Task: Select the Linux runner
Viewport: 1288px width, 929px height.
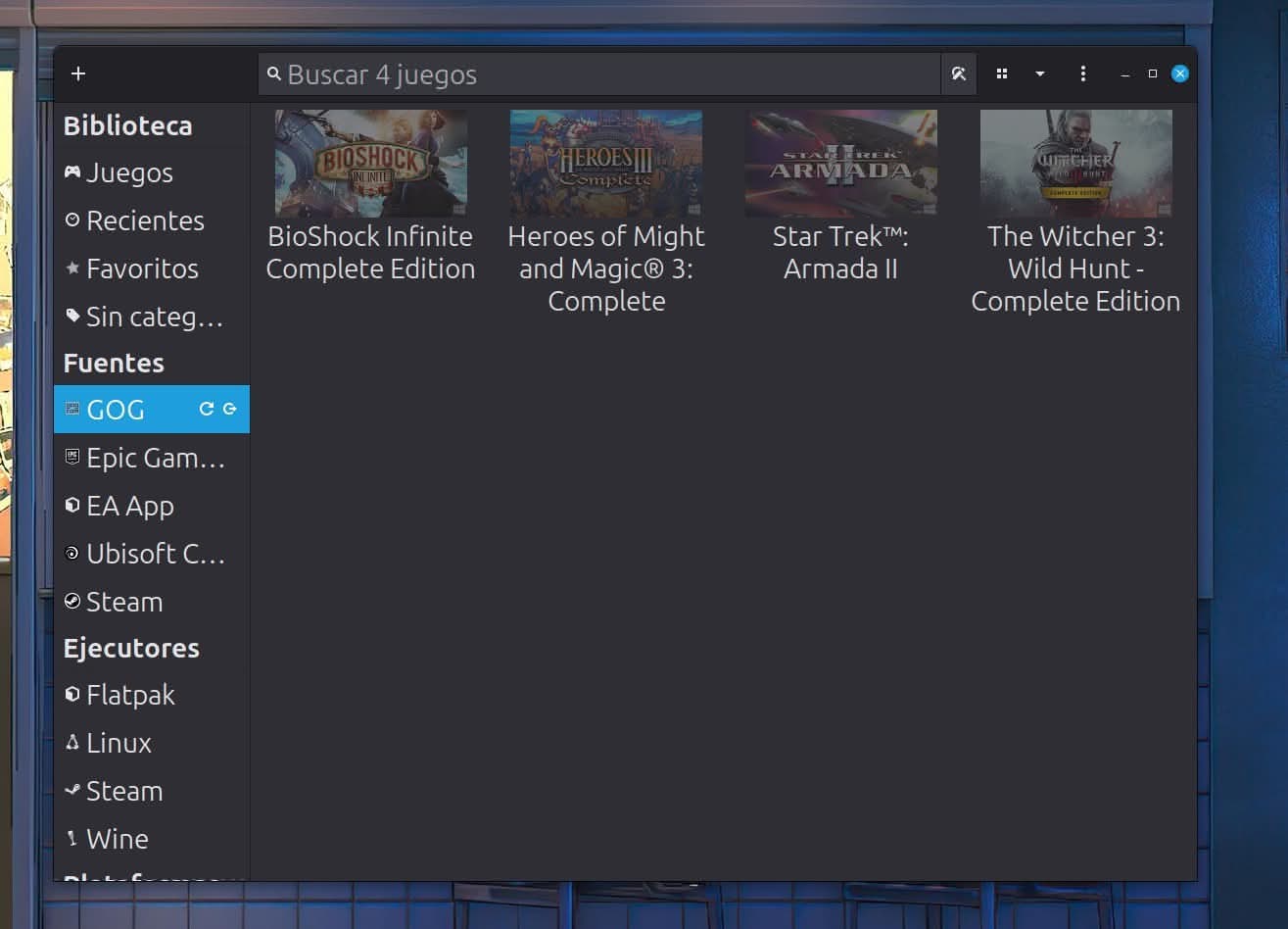Action: pos(119,743)
